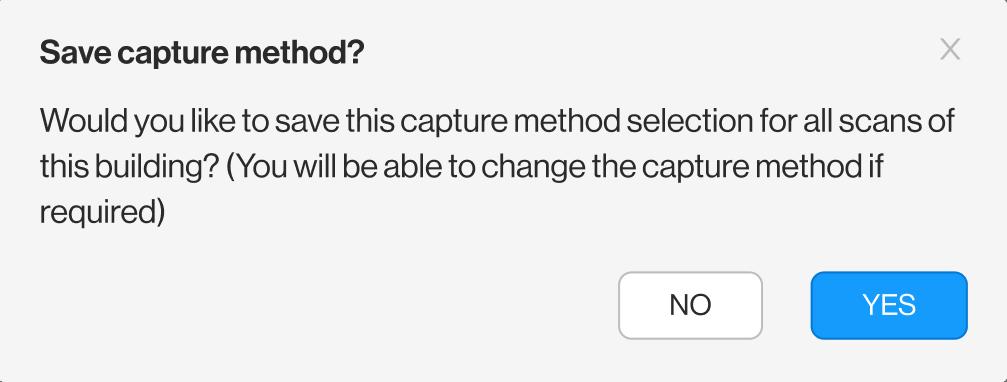
Task: Click the word 'required)' in message
Action: pos(102,213)
